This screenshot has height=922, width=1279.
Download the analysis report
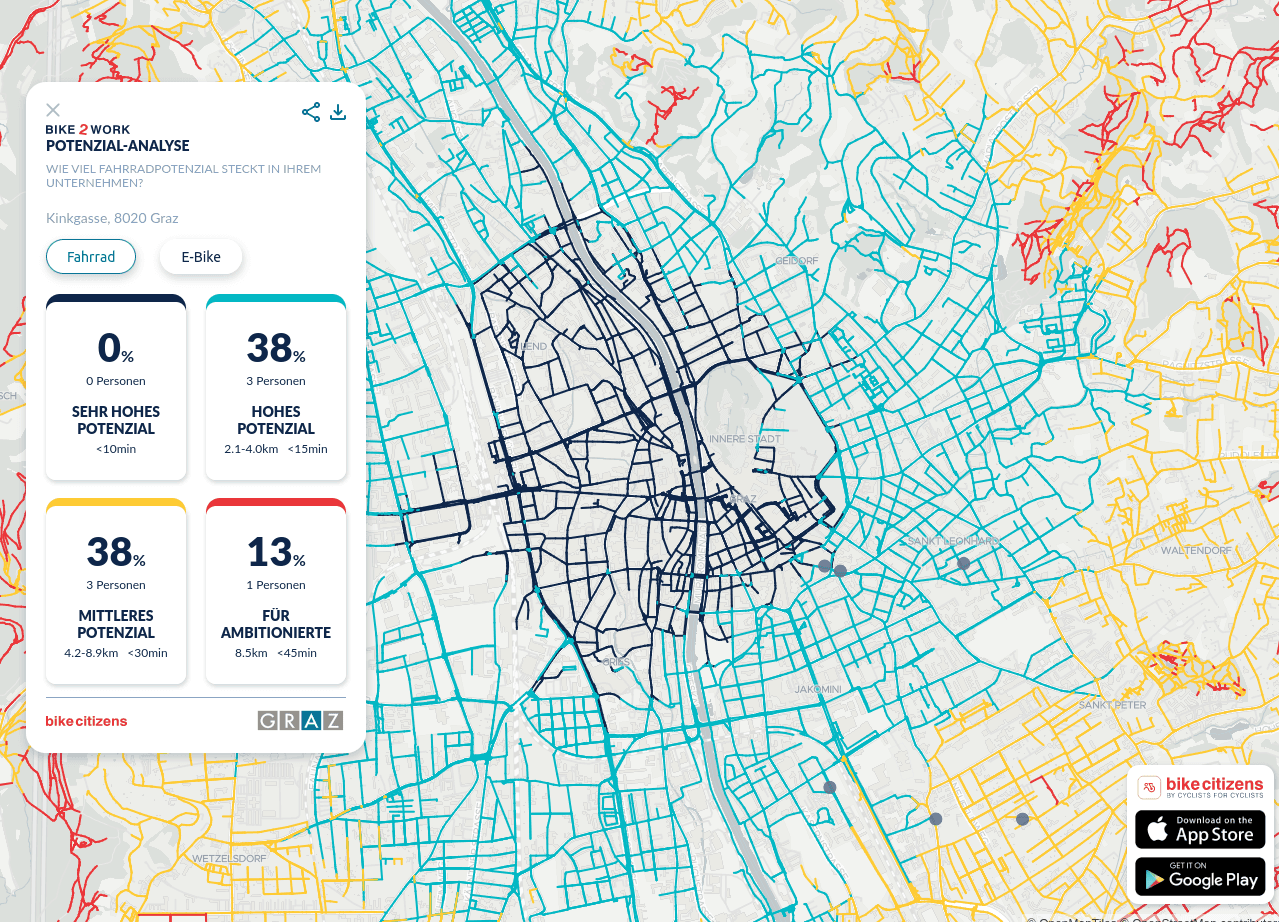338,111
